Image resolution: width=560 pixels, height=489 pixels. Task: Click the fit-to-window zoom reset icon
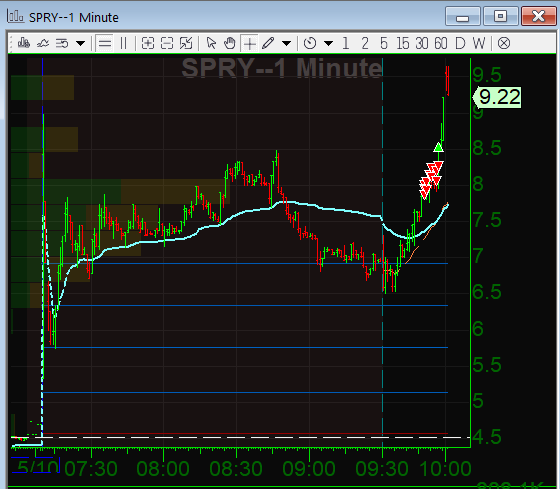click(x=186, y=44)
